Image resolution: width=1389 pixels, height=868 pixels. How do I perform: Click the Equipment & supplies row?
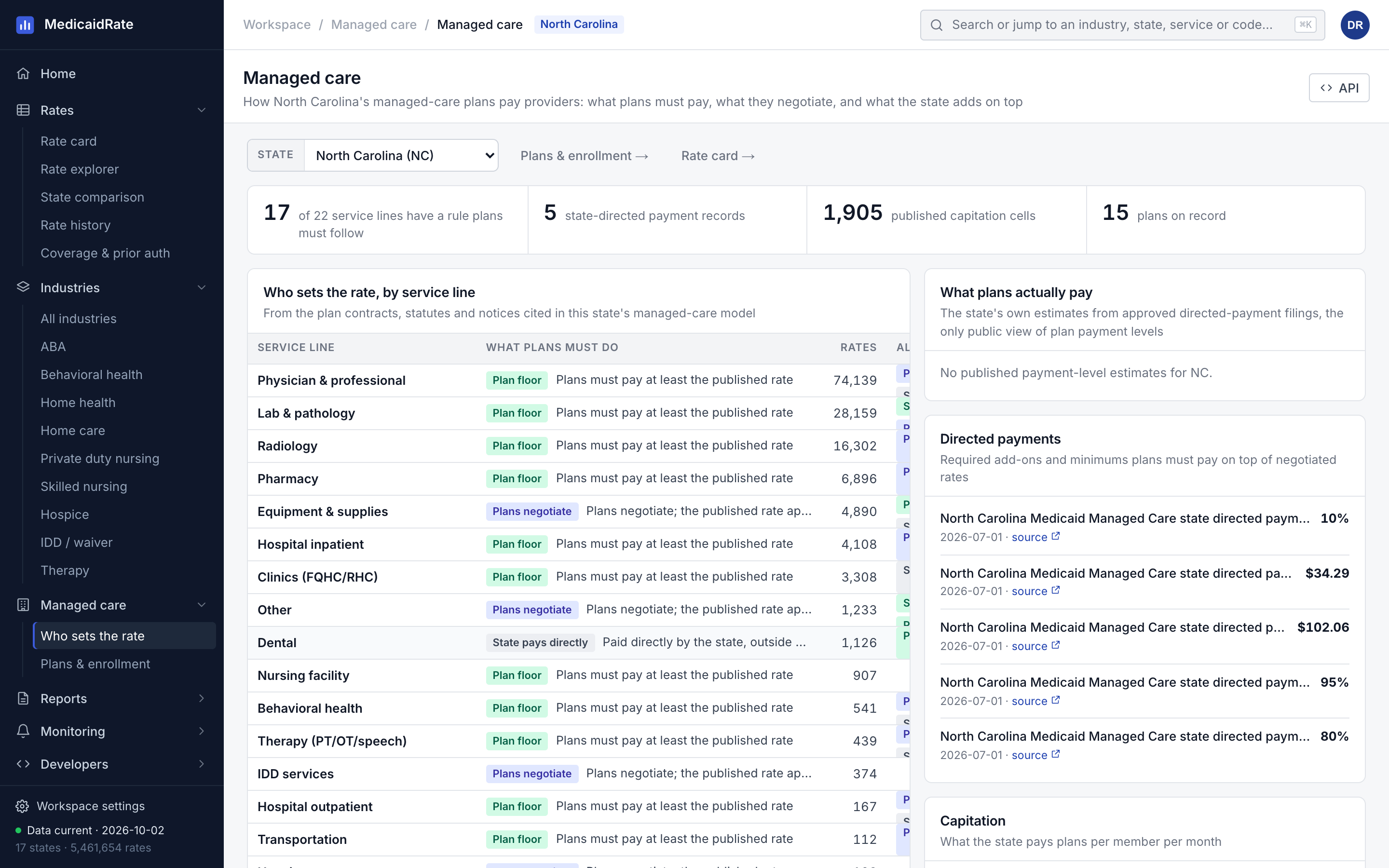click(x=578, y=512)
